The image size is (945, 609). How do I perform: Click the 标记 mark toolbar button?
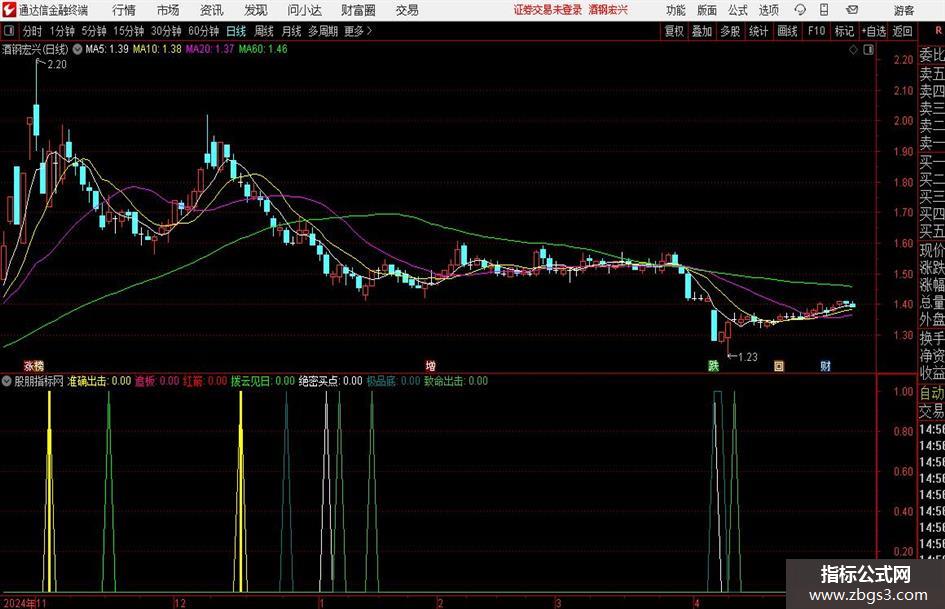point(844,31)
